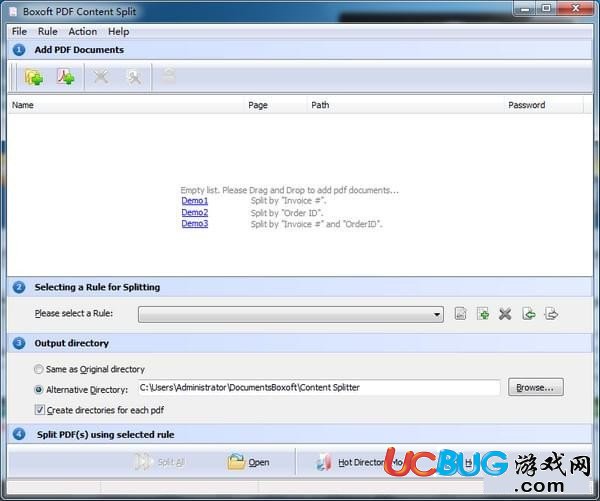600x501 pixels.
Task: Click the Split All button
Action: pos(160,462)
